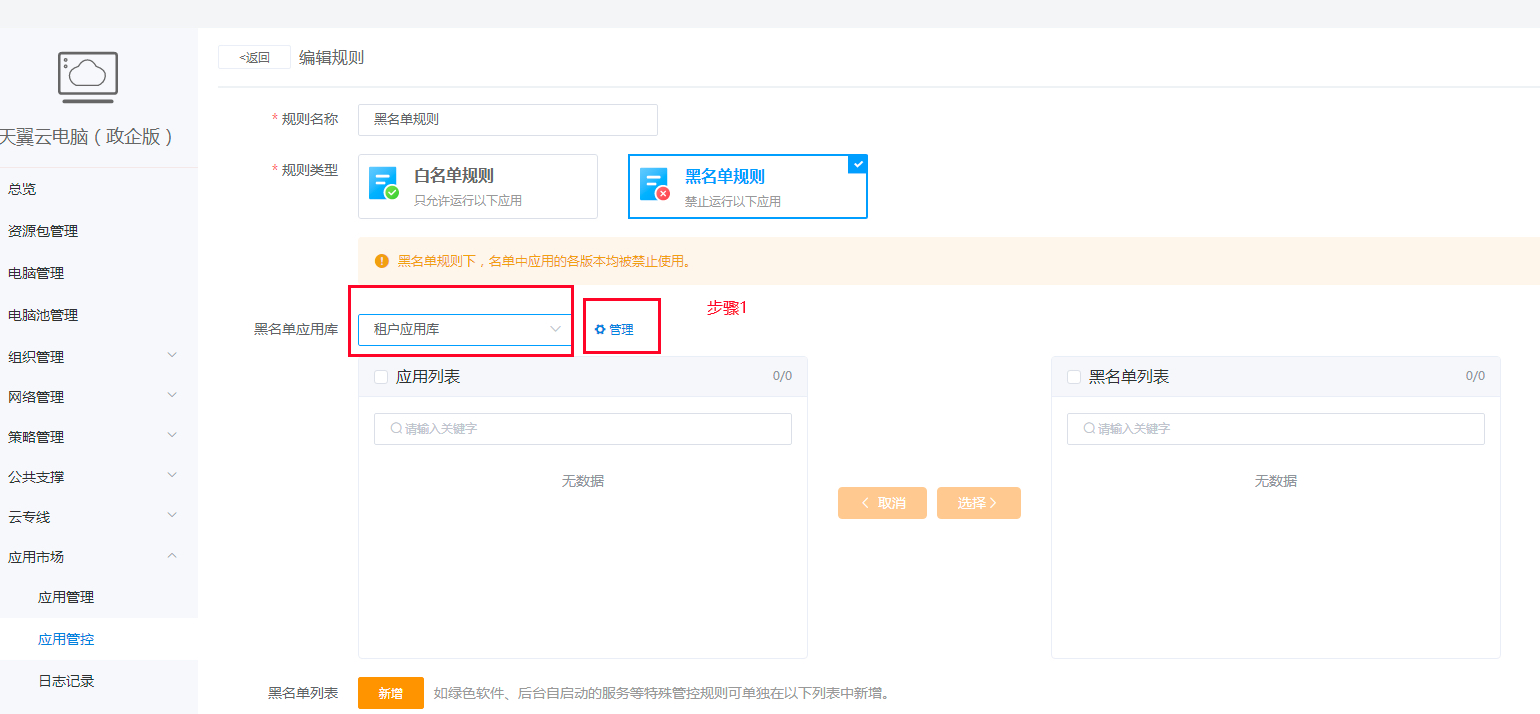This screenshot has width=1540, height=714.
Task: Click the cloud desktop logo above 天翼云电脑（政企版）
Action: tap(87, 75)
